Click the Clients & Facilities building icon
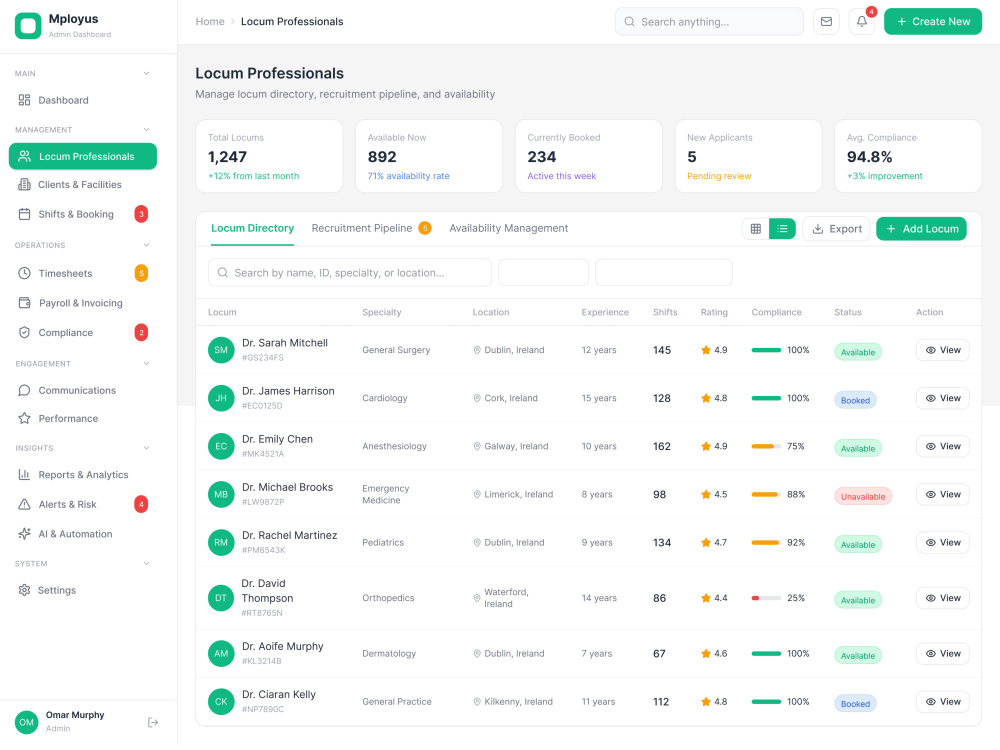Image resolution: width=1000 pixels, height=750 pixels. [24, 184]
